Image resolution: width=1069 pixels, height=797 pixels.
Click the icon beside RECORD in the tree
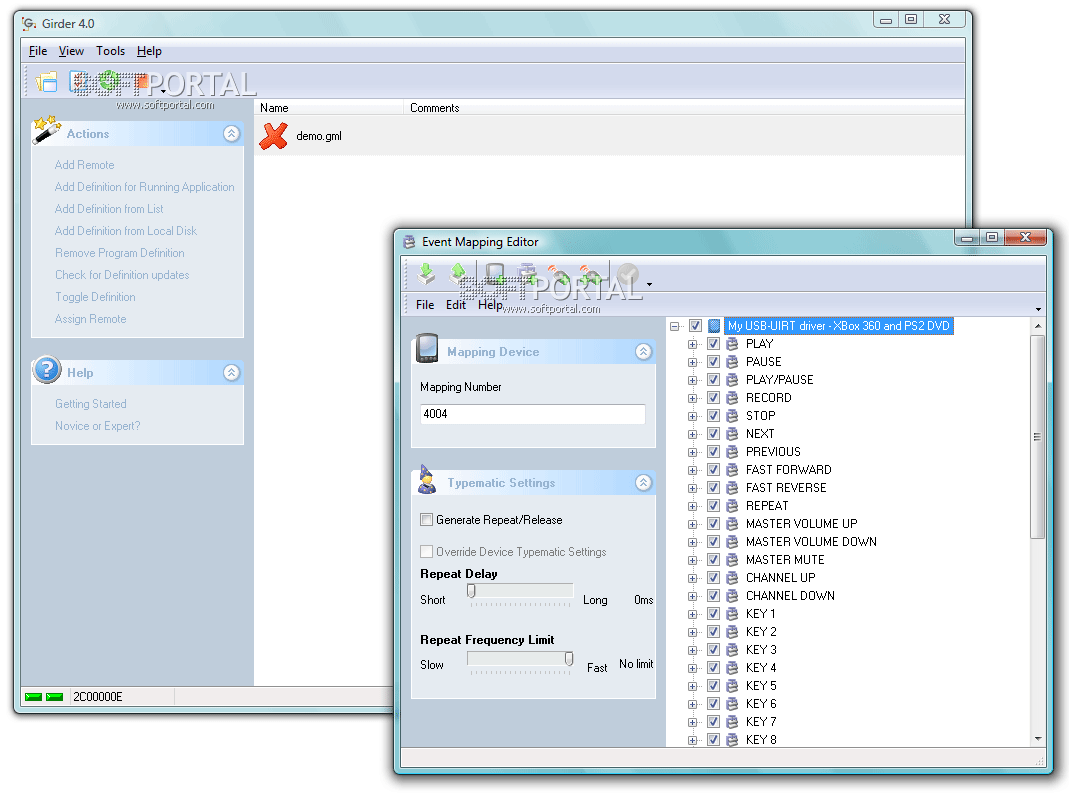(732, 397)
